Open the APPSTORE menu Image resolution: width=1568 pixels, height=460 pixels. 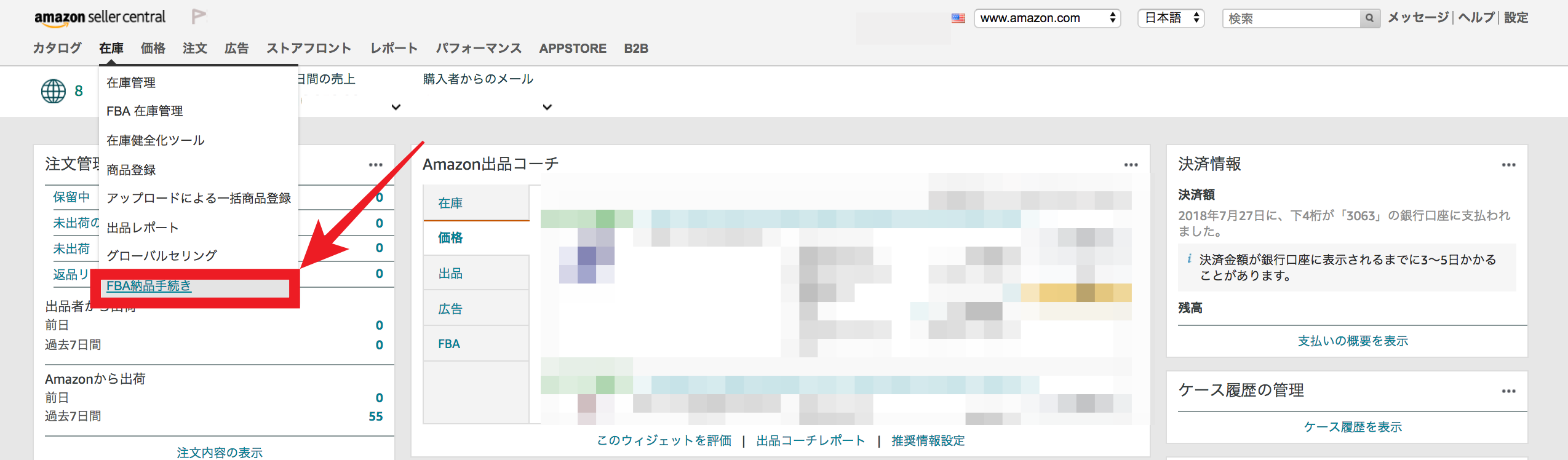[x=573, y=48]
